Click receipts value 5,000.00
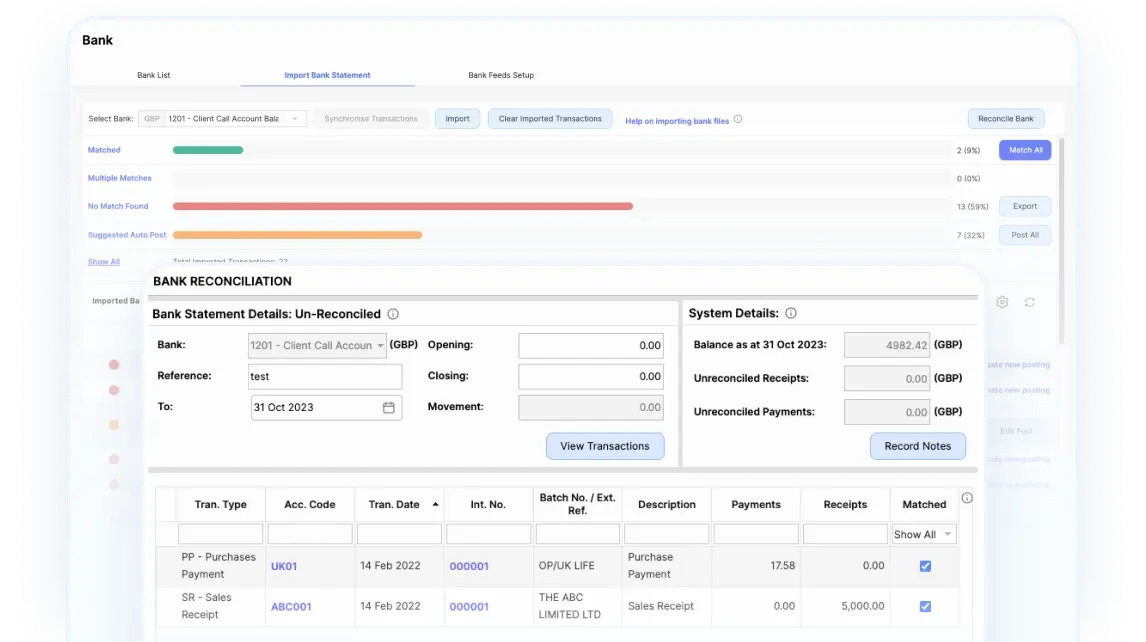 [x=862, y=605]
